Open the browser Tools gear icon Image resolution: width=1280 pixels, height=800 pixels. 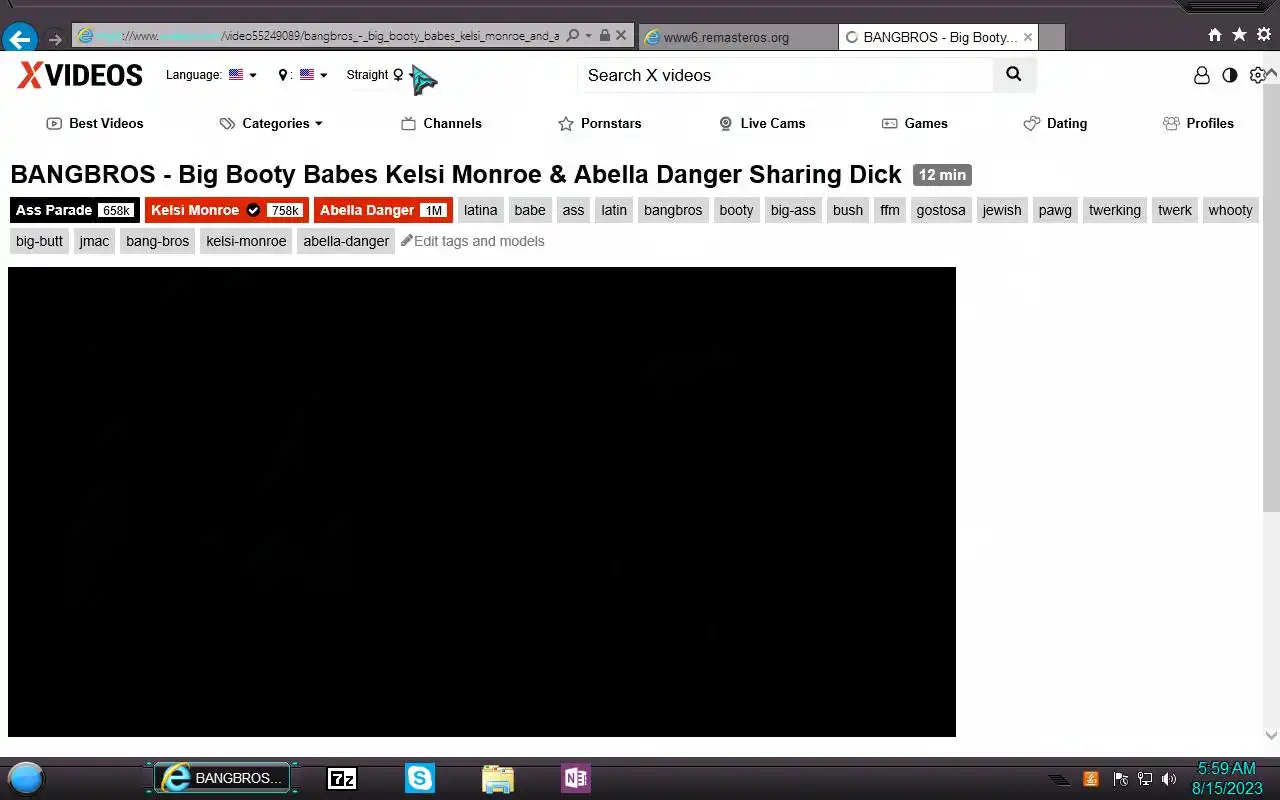[1263, 35]
